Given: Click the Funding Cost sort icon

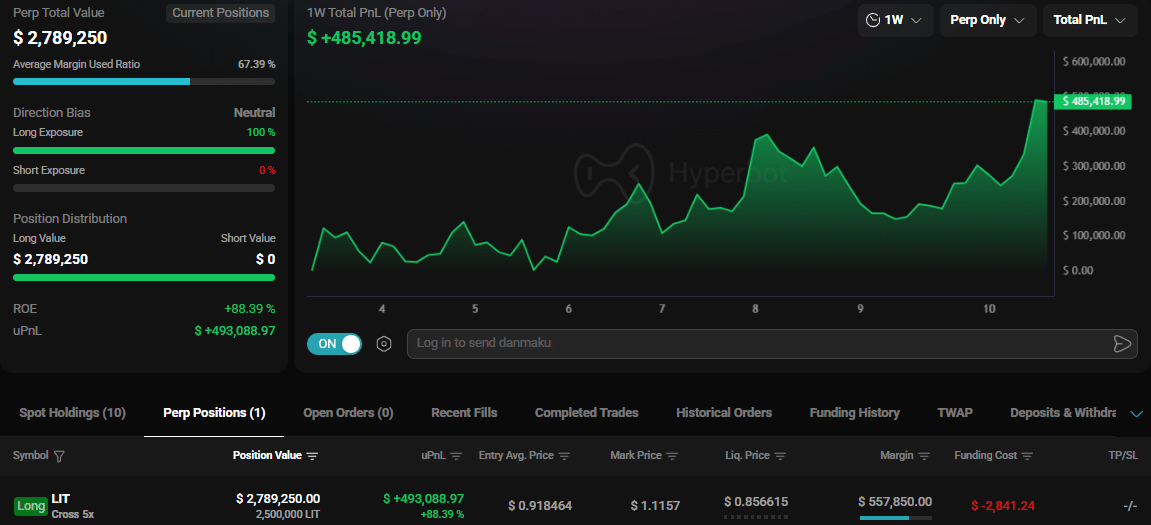Looking at the screenshot, I should tap(1028, 456).
